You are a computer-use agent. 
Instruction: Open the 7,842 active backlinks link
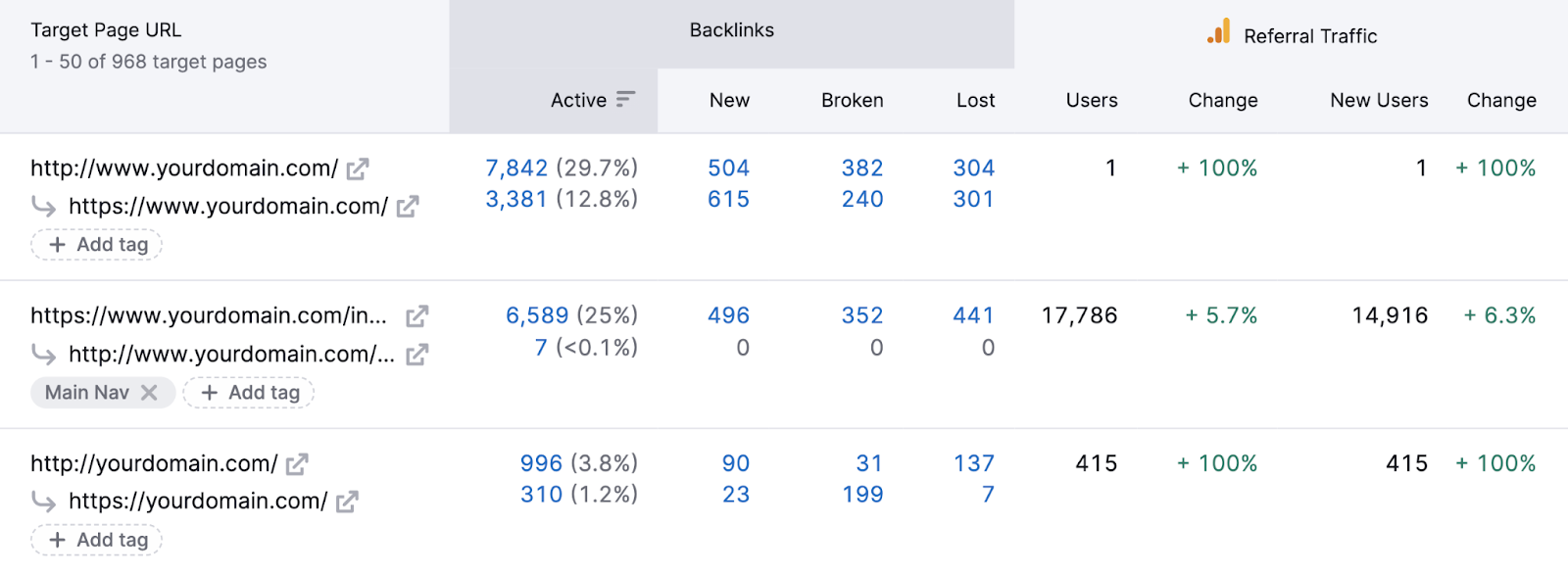(516, 167)
